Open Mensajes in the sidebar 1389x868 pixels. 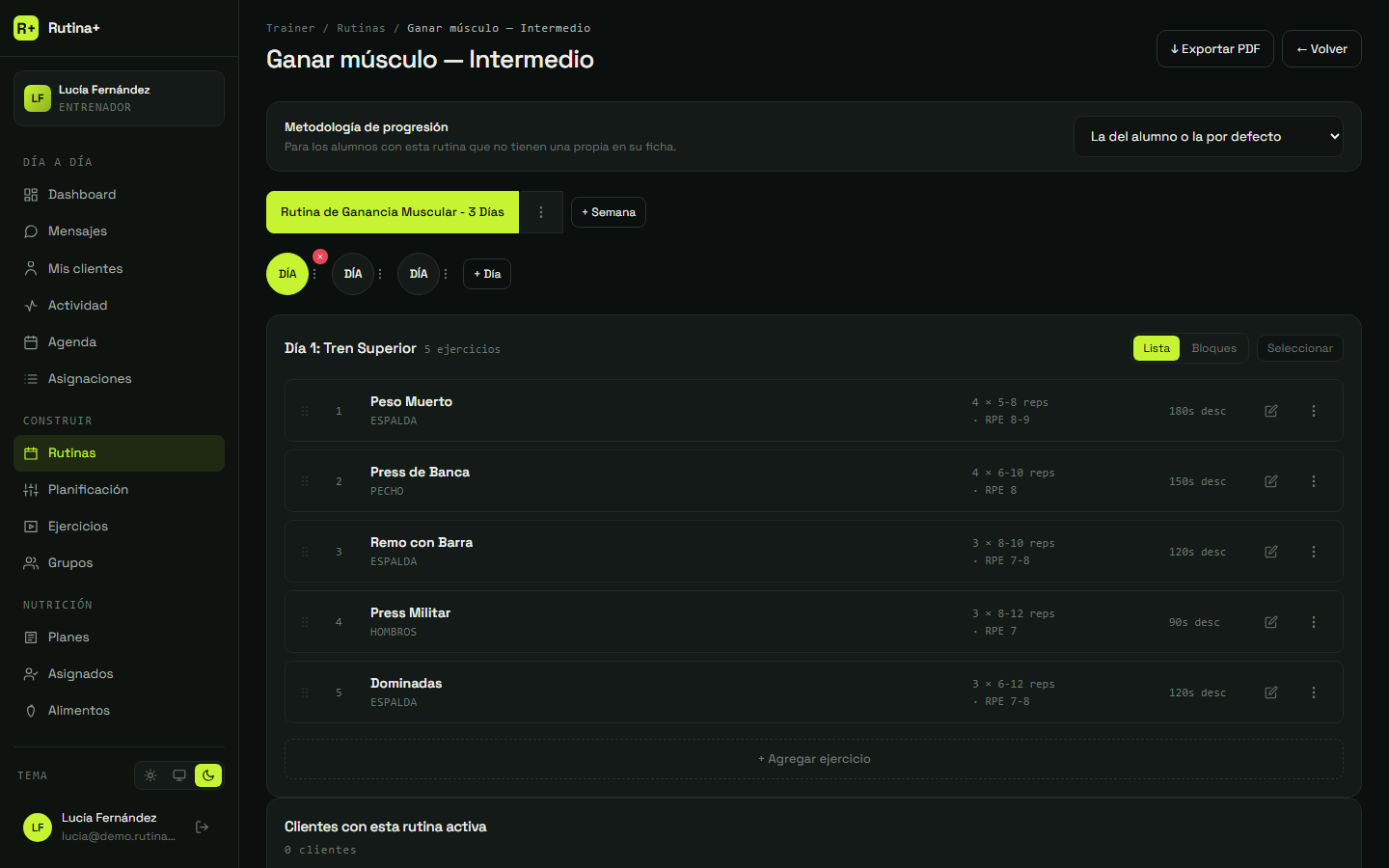tap(119, 231)
